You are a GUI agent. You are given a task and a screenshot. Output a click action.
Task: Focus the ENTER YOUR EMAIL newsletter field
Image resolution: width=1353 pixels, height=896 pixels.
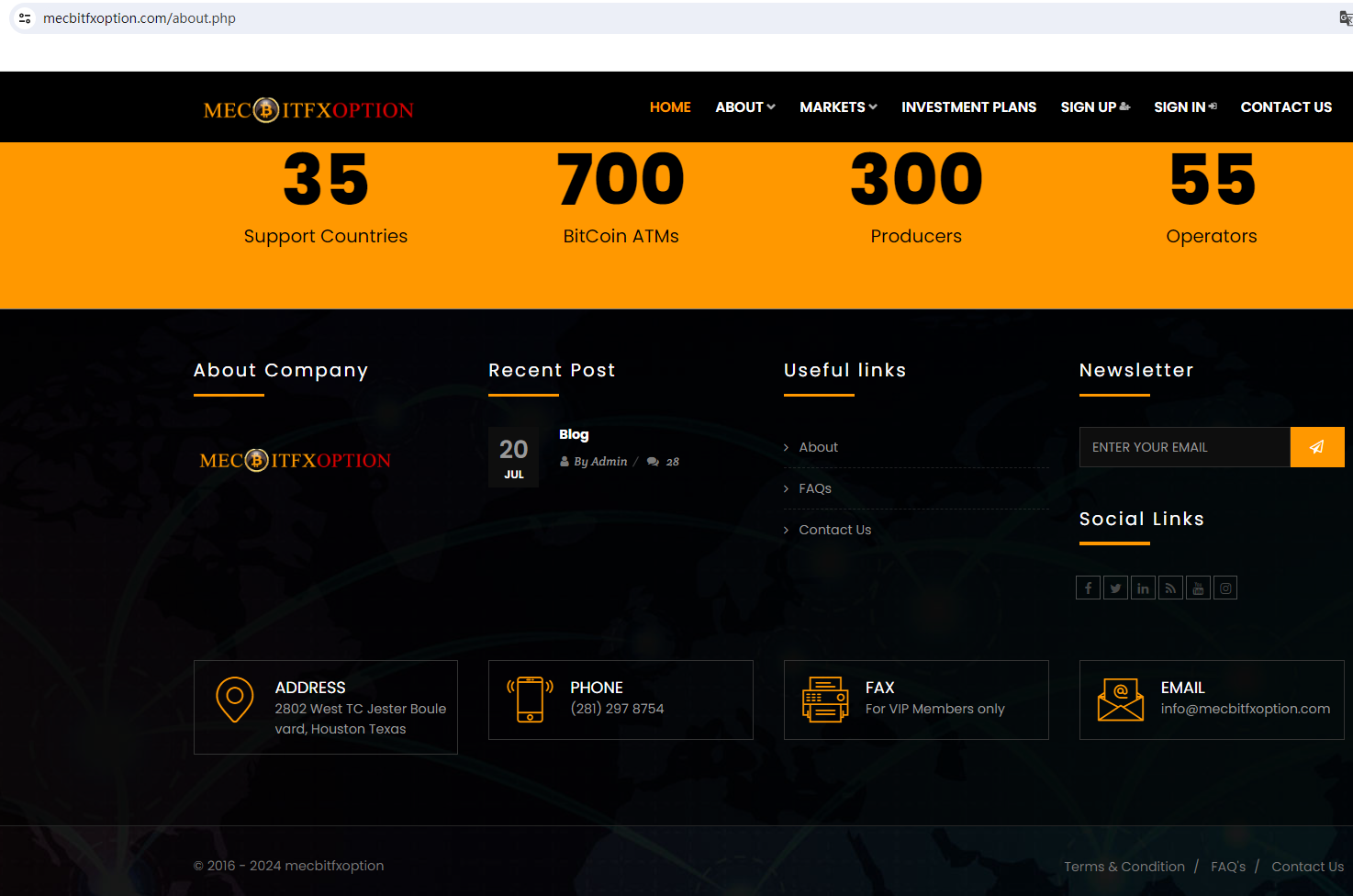(x=1185, y=447)
